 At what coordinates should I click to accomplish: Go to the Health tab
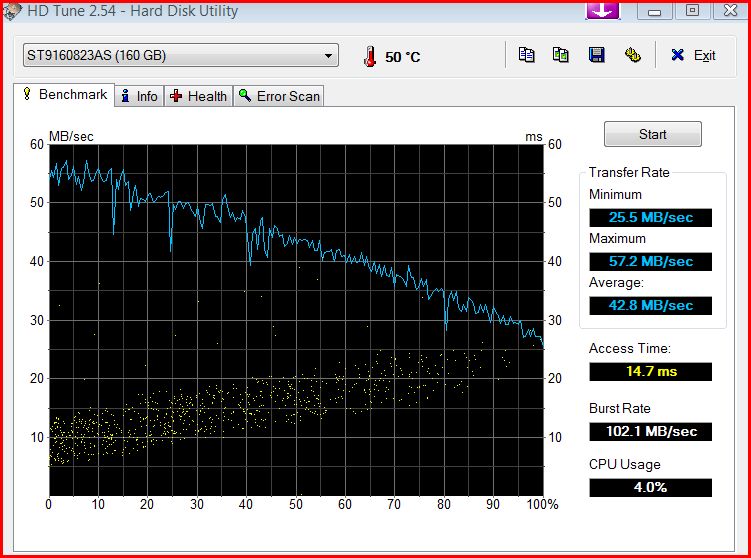click(x=198, y=96)
